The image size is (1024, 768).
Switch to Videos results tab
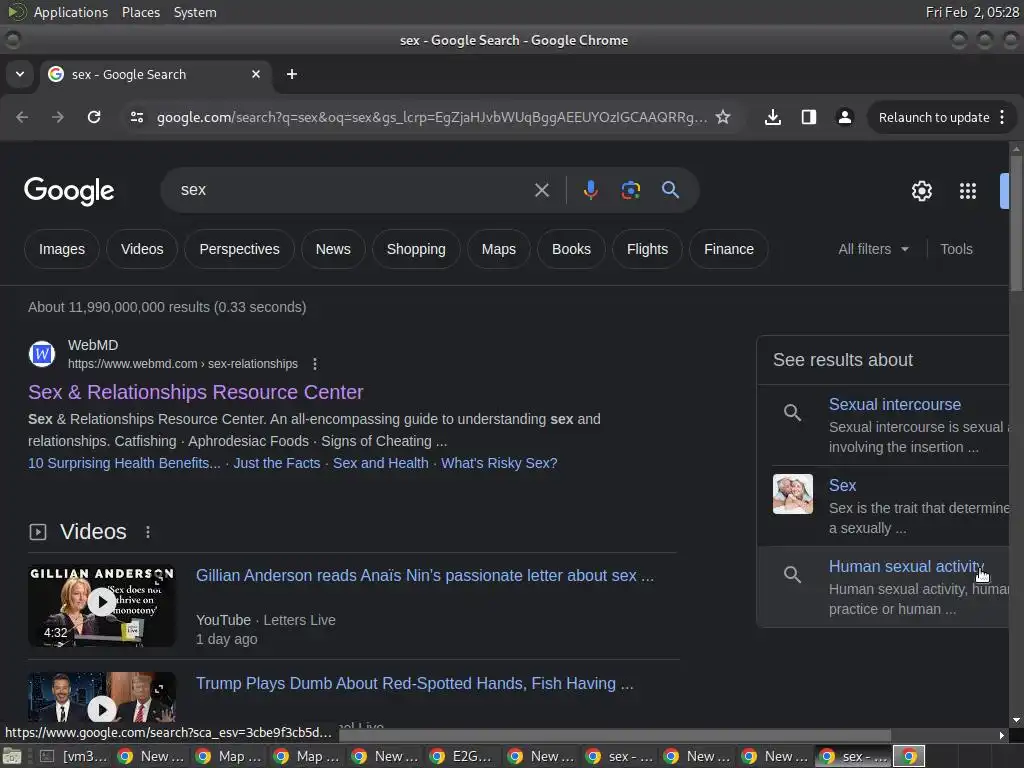[x=142, y=249]
